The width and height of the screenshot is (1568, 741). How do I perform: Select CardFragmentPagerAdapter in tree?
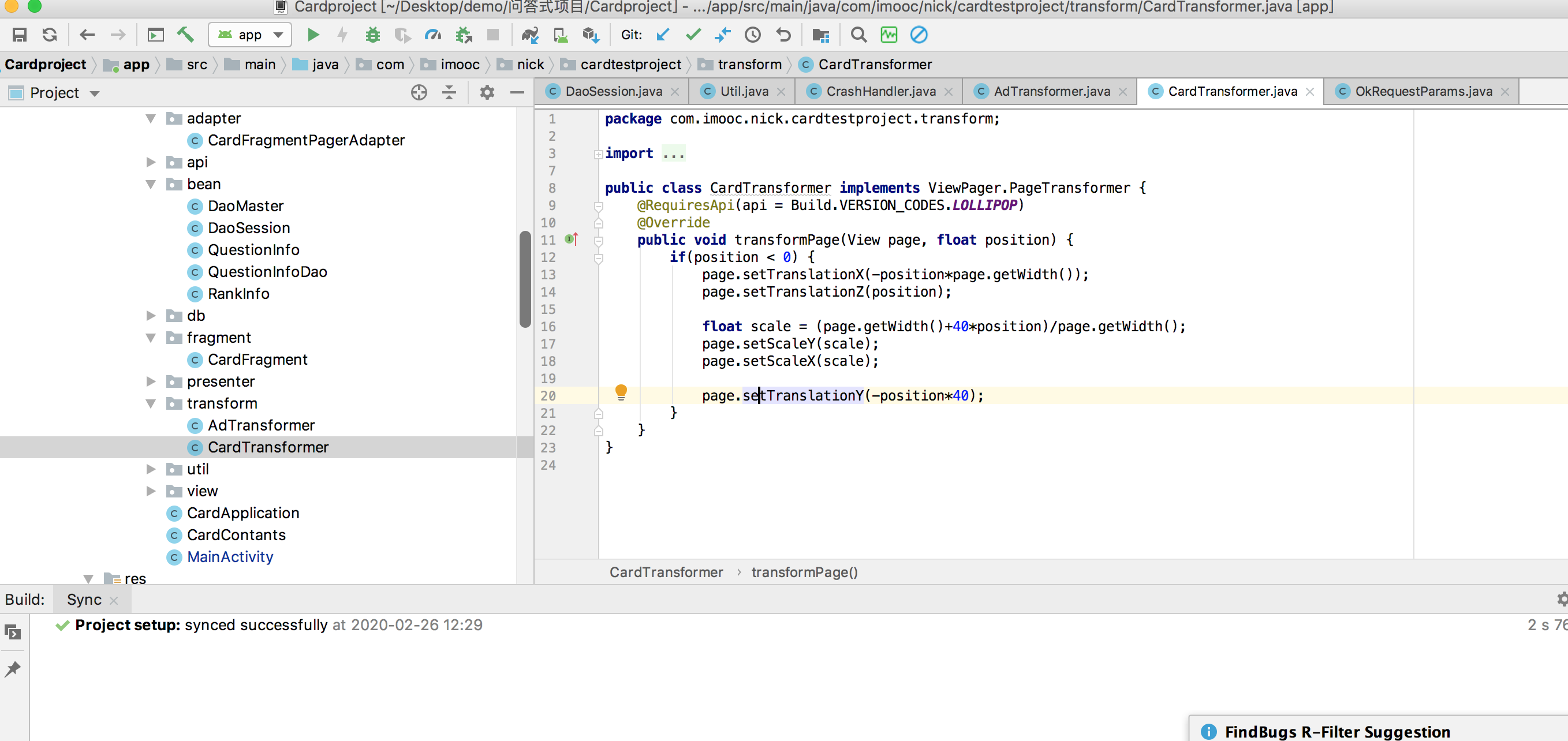tap(305, 140)
